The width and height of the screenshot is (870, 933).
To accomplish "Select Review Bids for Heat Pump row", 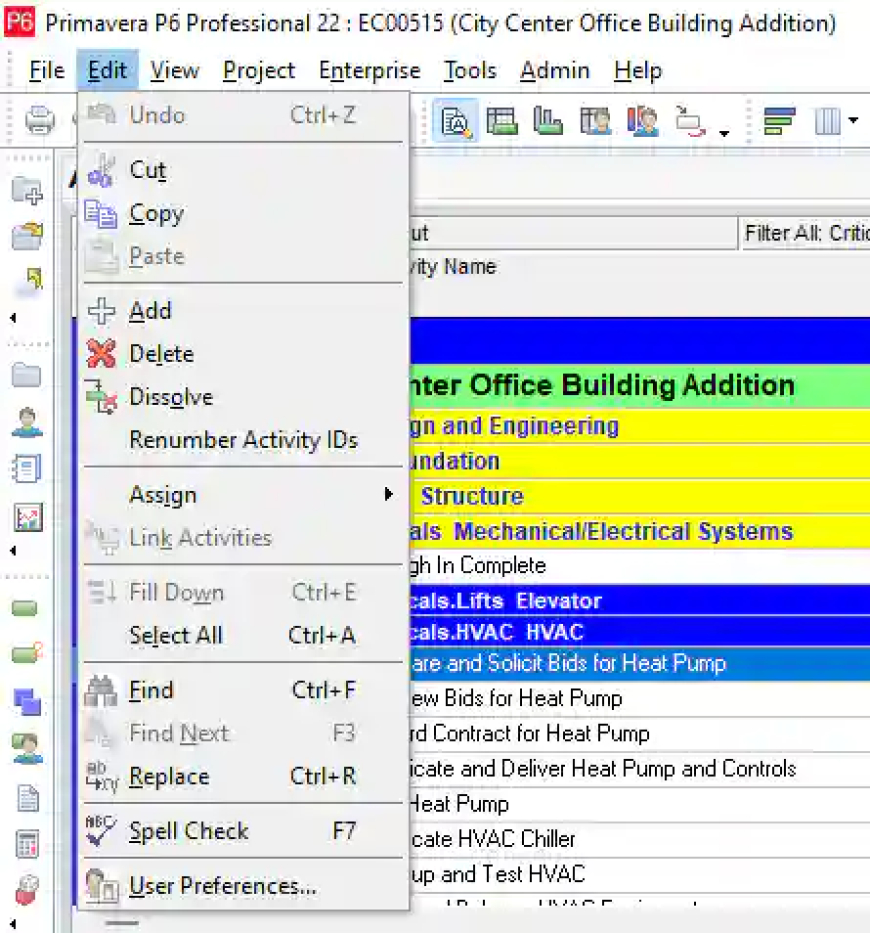I will [x=640, y=699].
